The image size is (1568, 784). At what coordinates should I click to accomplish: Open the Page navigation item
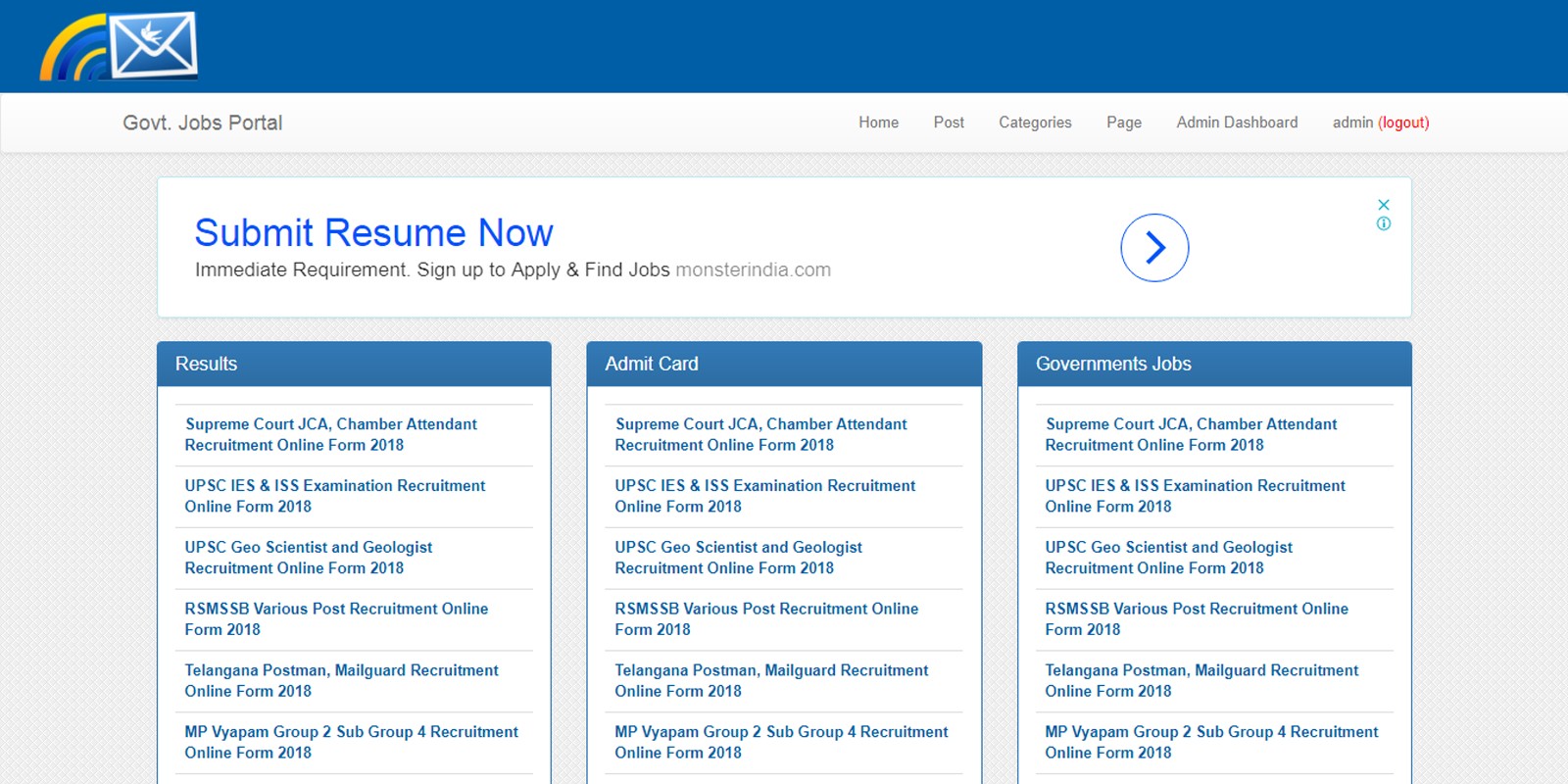[1123, 122]
